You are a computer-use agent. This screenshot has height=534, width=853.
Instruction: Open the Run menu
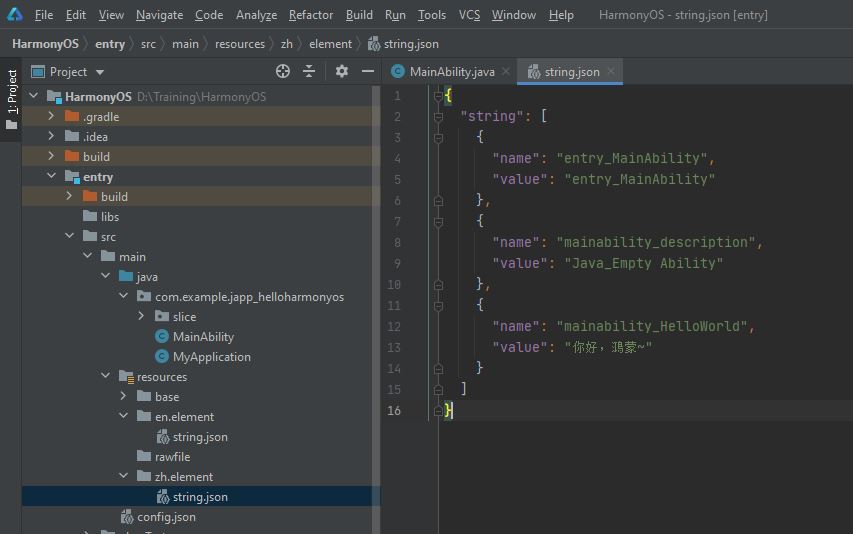point(395,15)
